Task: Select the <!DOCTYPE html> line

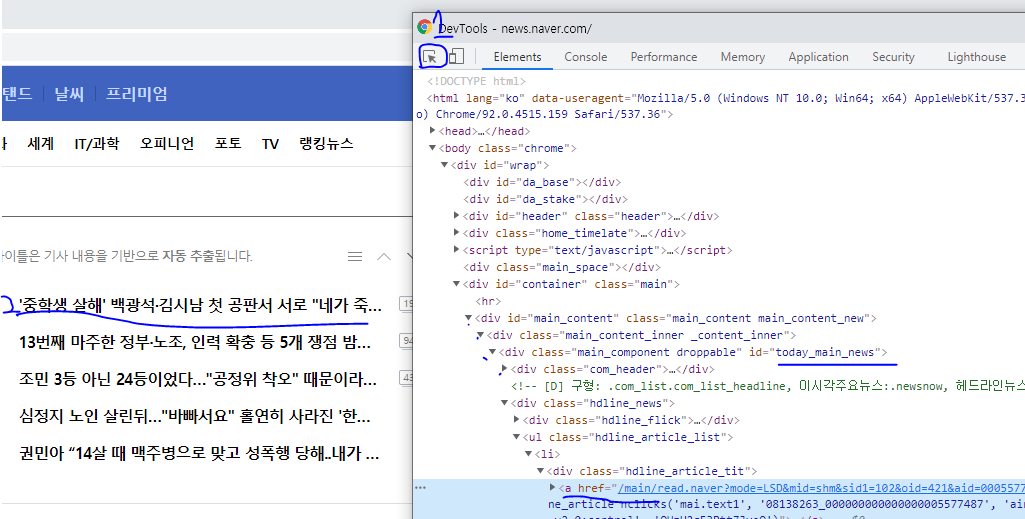Action: coord(476,82)
